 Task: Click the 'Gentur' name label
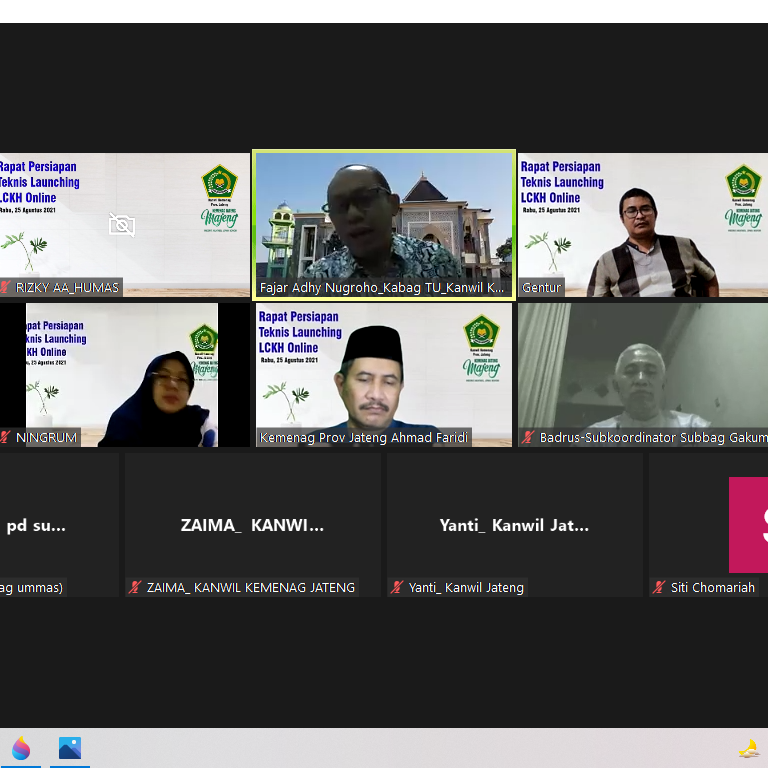point(541,288)
